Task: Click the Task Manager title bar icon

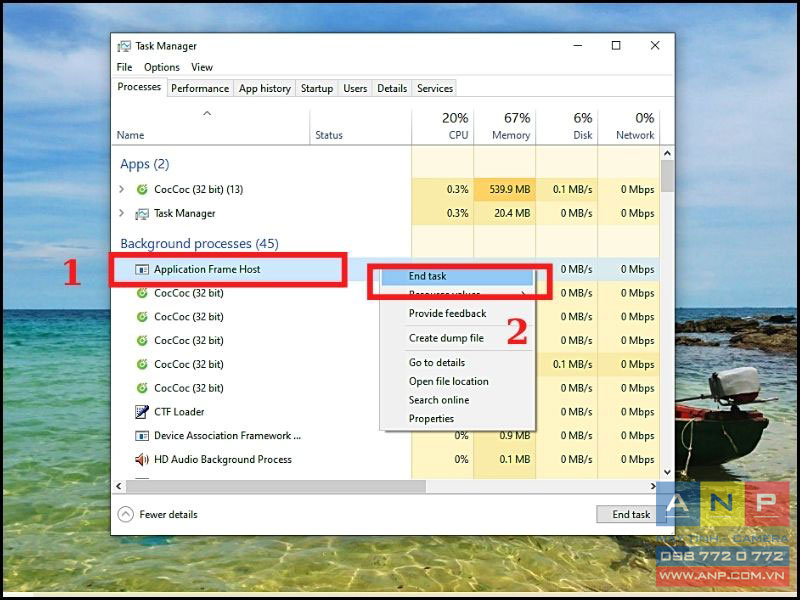Action: (x=123, y=46)
